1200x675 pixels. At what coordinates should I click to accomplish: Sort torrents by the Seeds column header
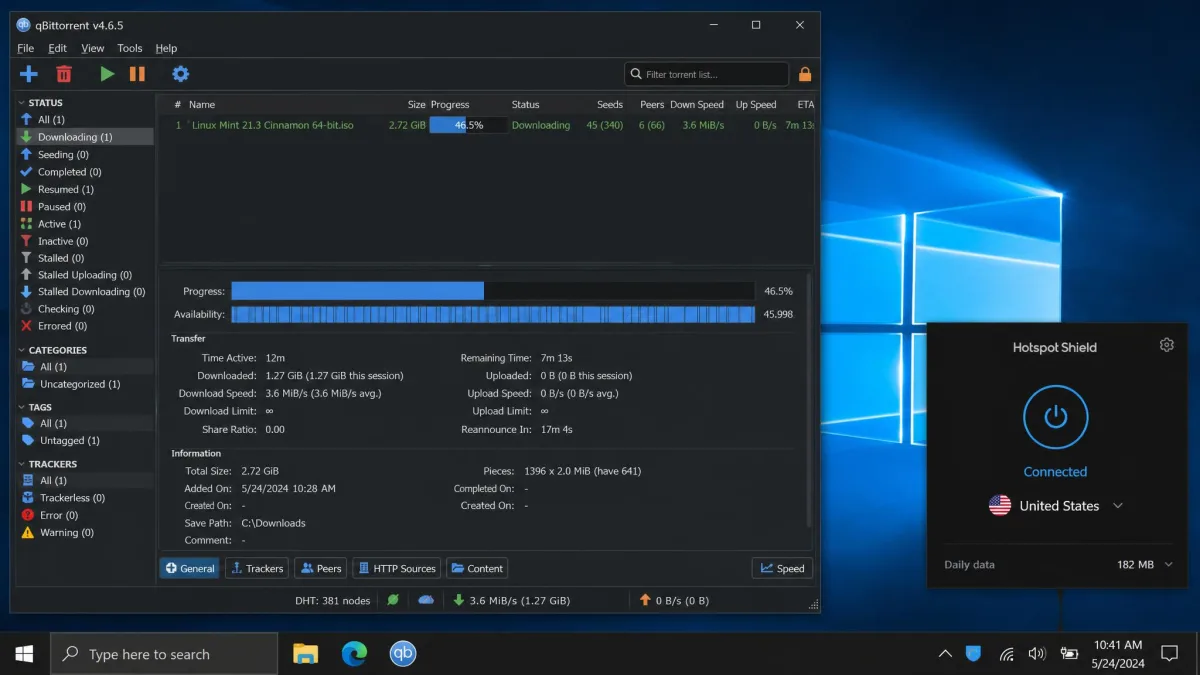click(x=610, y=104)
